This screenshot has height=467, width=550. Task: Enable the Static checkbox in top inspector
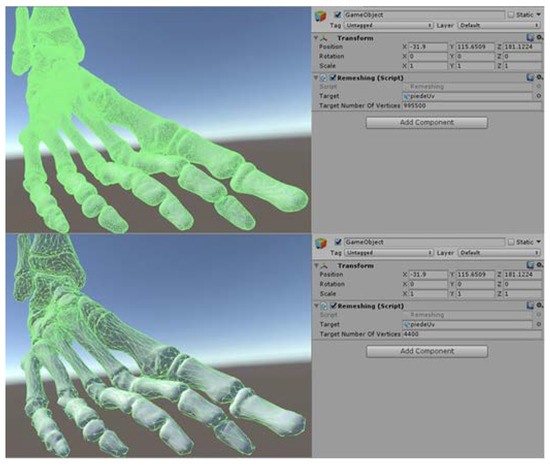(x=511, y=15)
